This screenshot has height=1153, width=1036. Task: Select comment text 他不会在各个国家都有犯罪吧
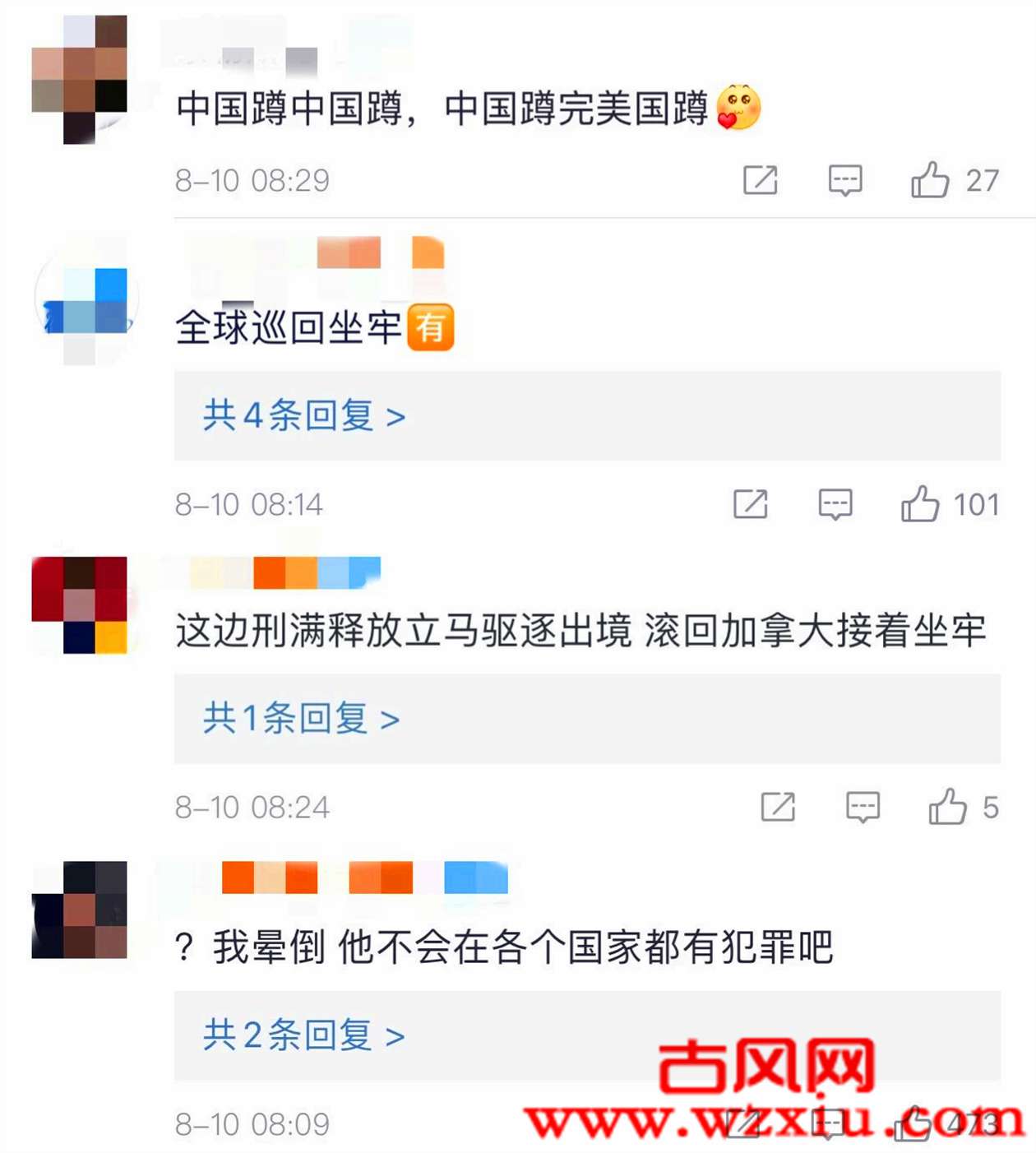[585, 947]
